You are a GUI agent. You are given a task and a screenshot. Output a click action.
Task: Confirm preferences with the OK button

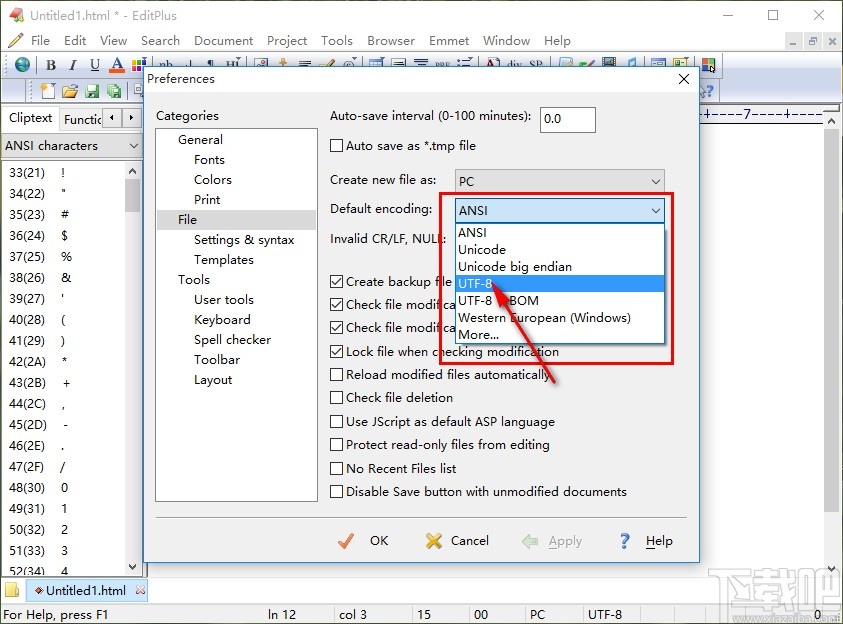[363, 541]
